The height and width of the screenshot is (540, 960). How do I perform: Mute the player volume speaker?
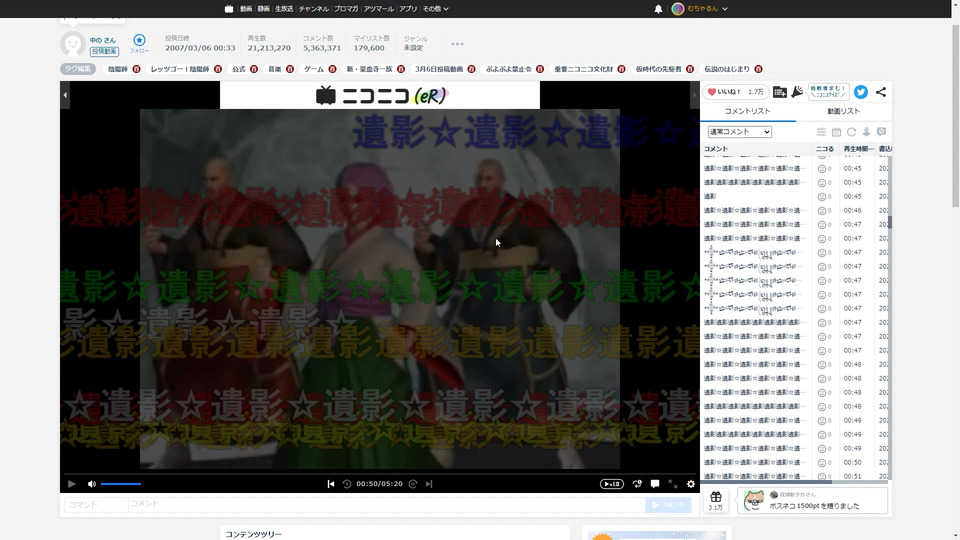pos(92,484)
